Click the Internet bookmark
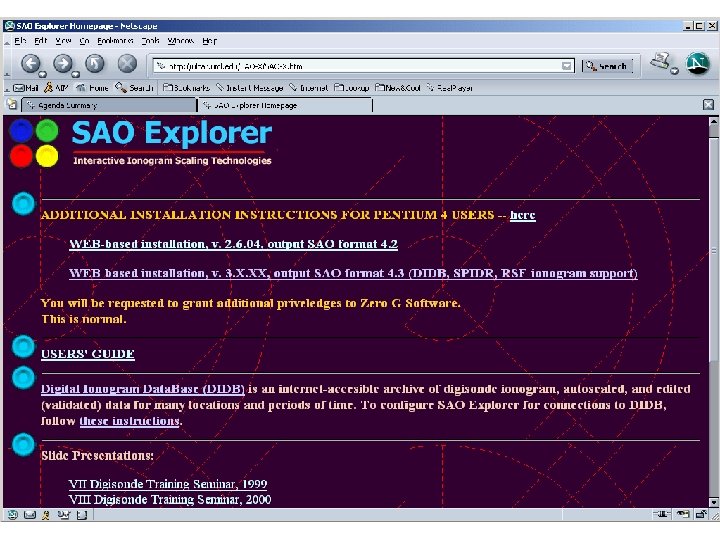This screenshot has width=720, height=540. coord(308,87)
